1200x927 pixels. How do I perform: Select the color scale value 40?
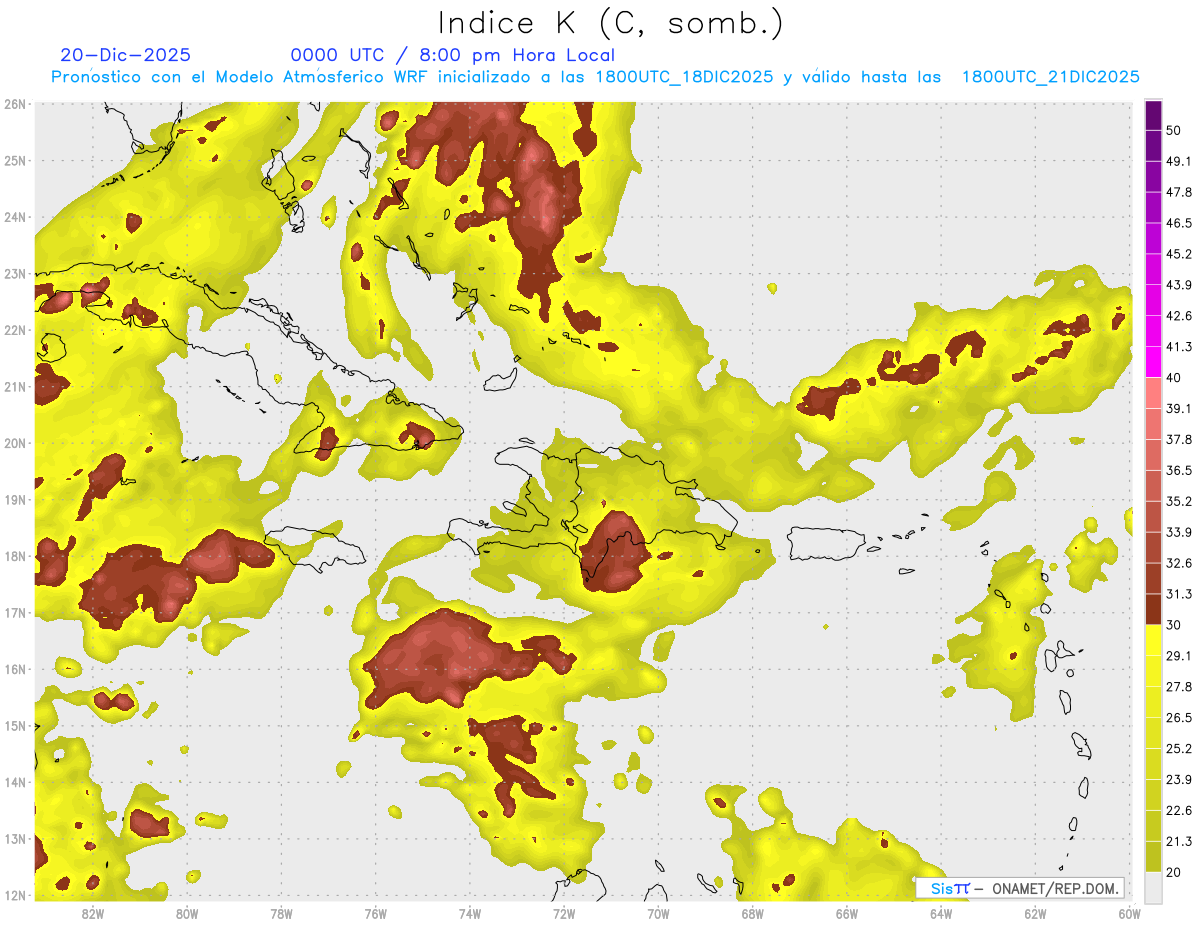pos(1172,378)
